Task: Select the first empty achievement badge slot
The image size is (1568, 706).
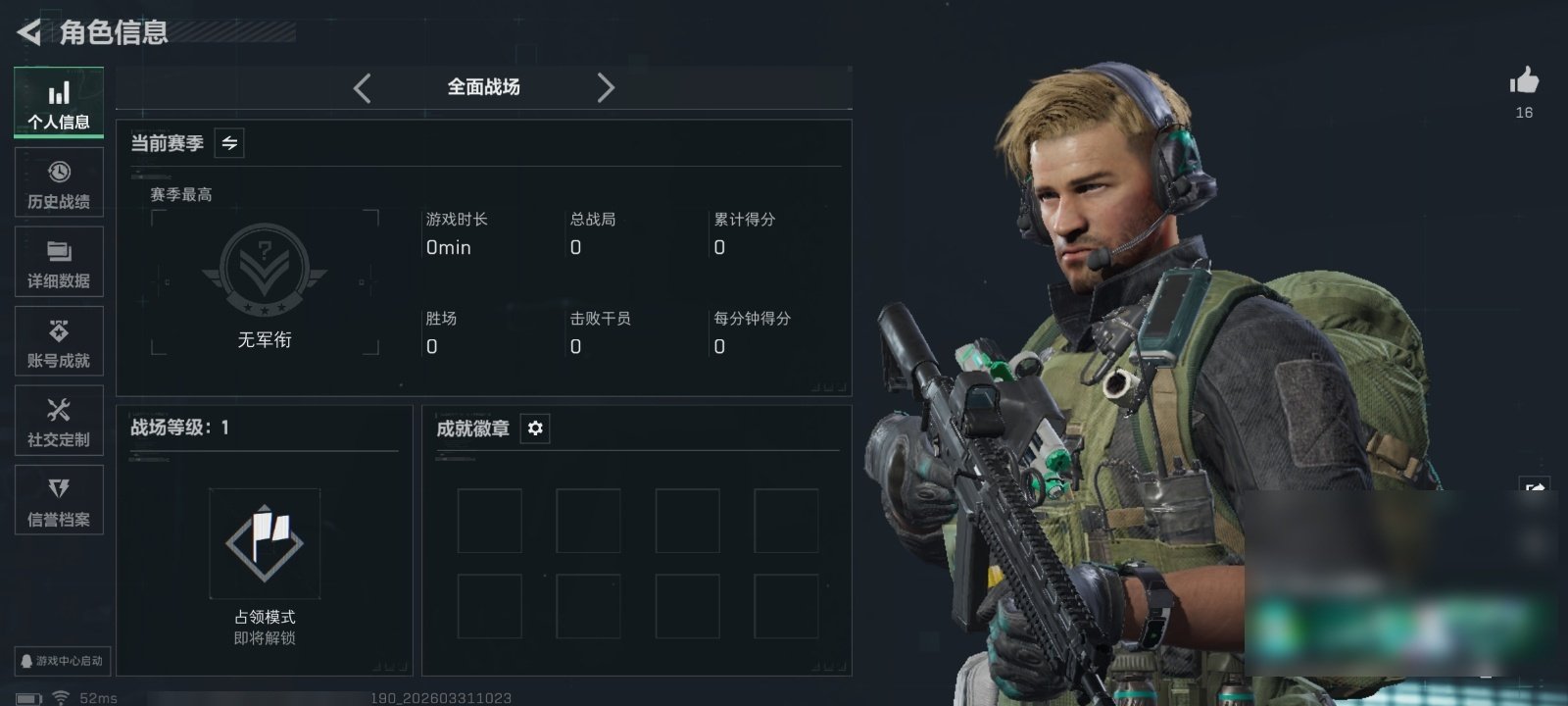Action: (490, 521)
